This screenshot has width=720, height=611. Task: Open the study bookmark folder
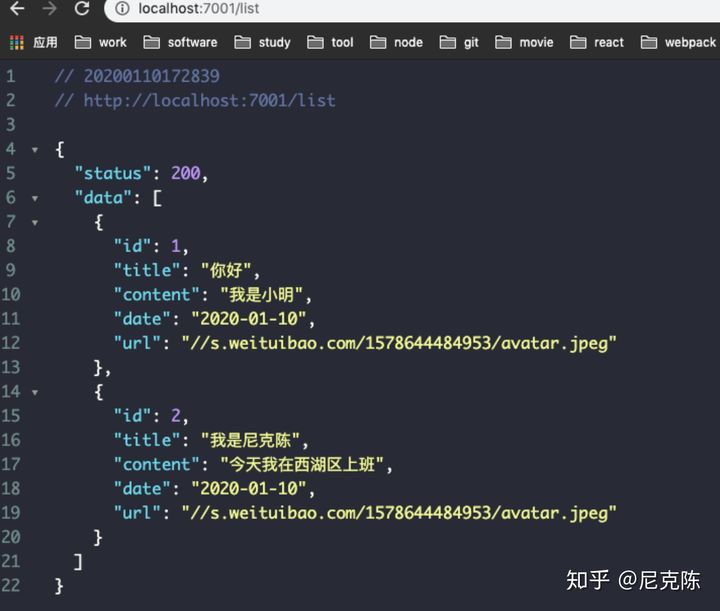pyautogui.click(x=262, y=43)
